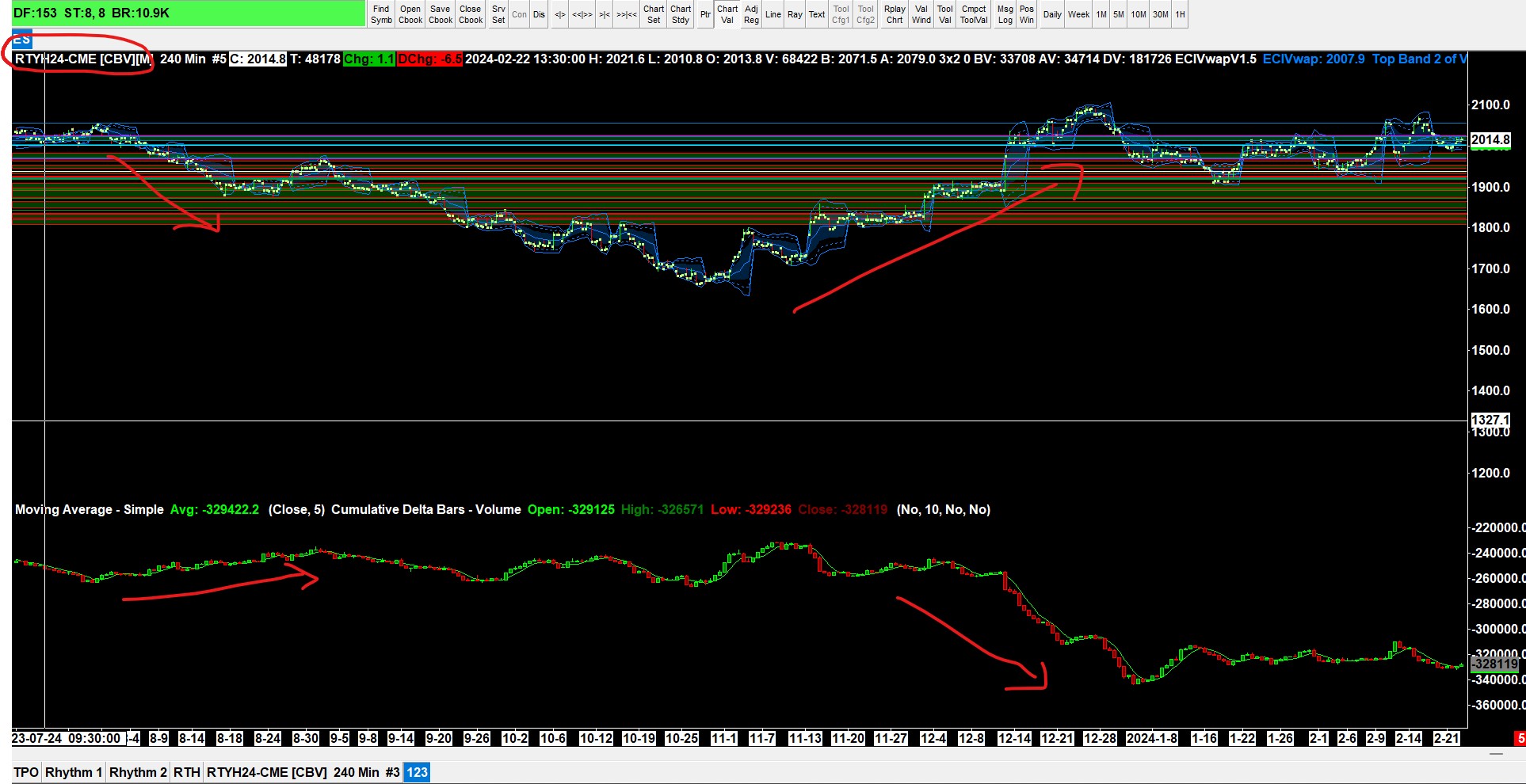Enable the Line drawing tool
Viewport: 1526px width, 784px height.
click(x=773, y=14)
